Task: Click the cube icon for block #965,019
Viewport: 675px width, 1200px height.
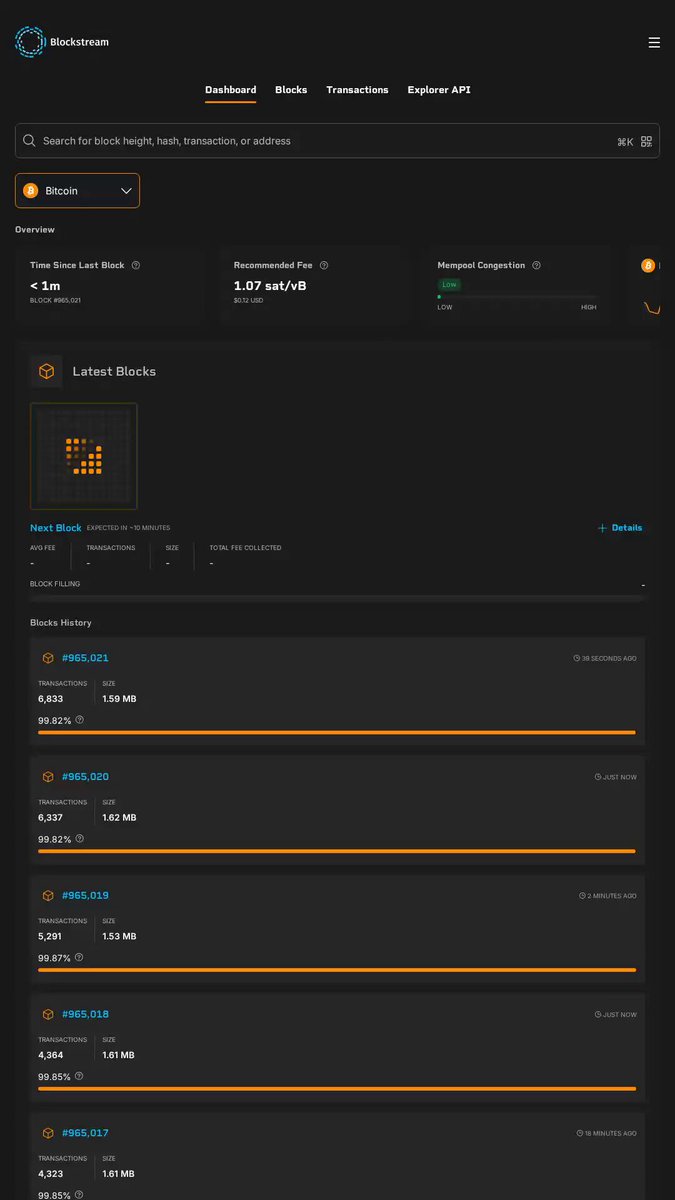Action: click(48, 896)
